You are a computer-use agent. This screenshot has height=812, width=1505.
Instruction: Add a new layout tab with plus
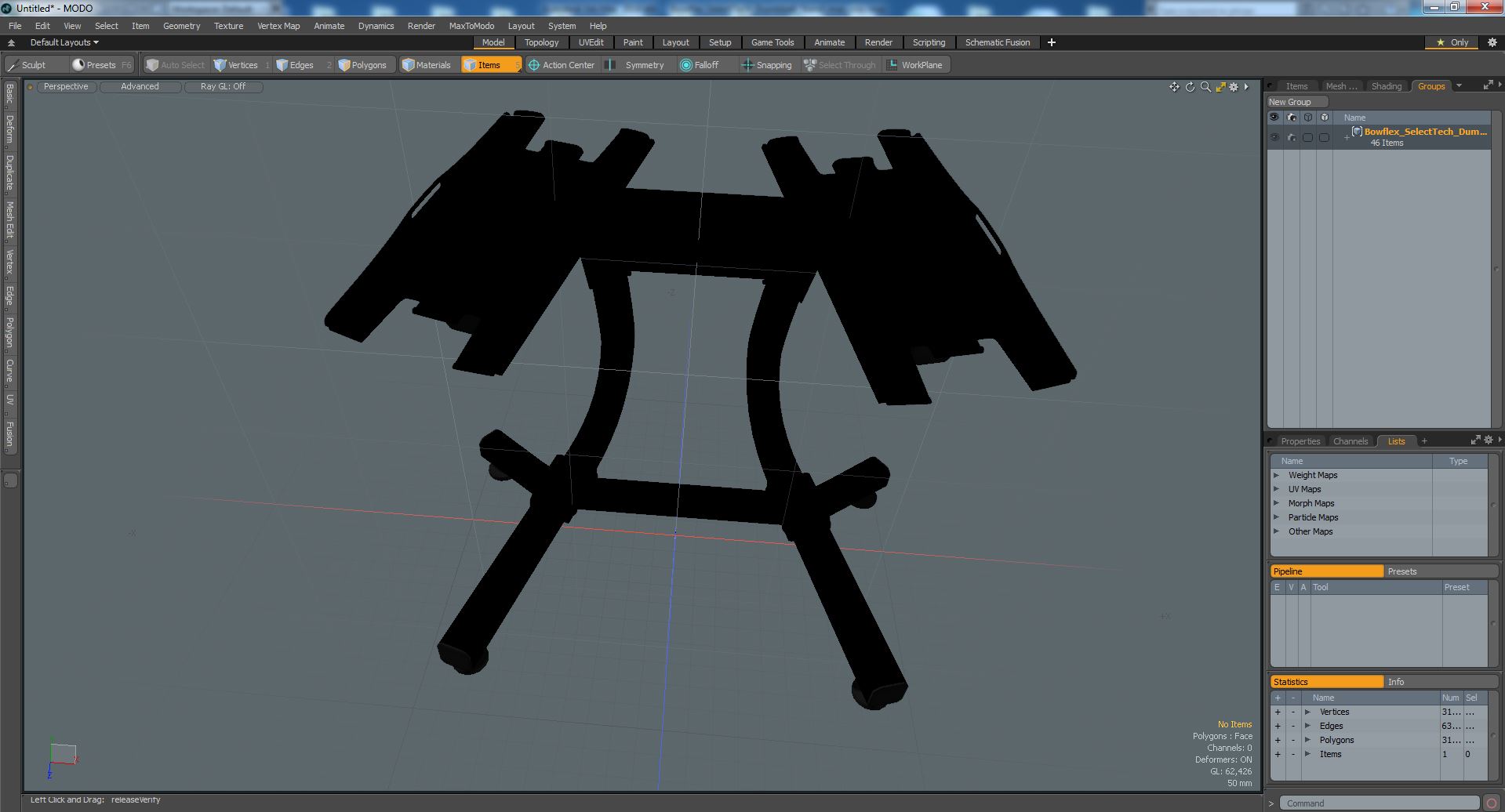(x=1052, y=42)
